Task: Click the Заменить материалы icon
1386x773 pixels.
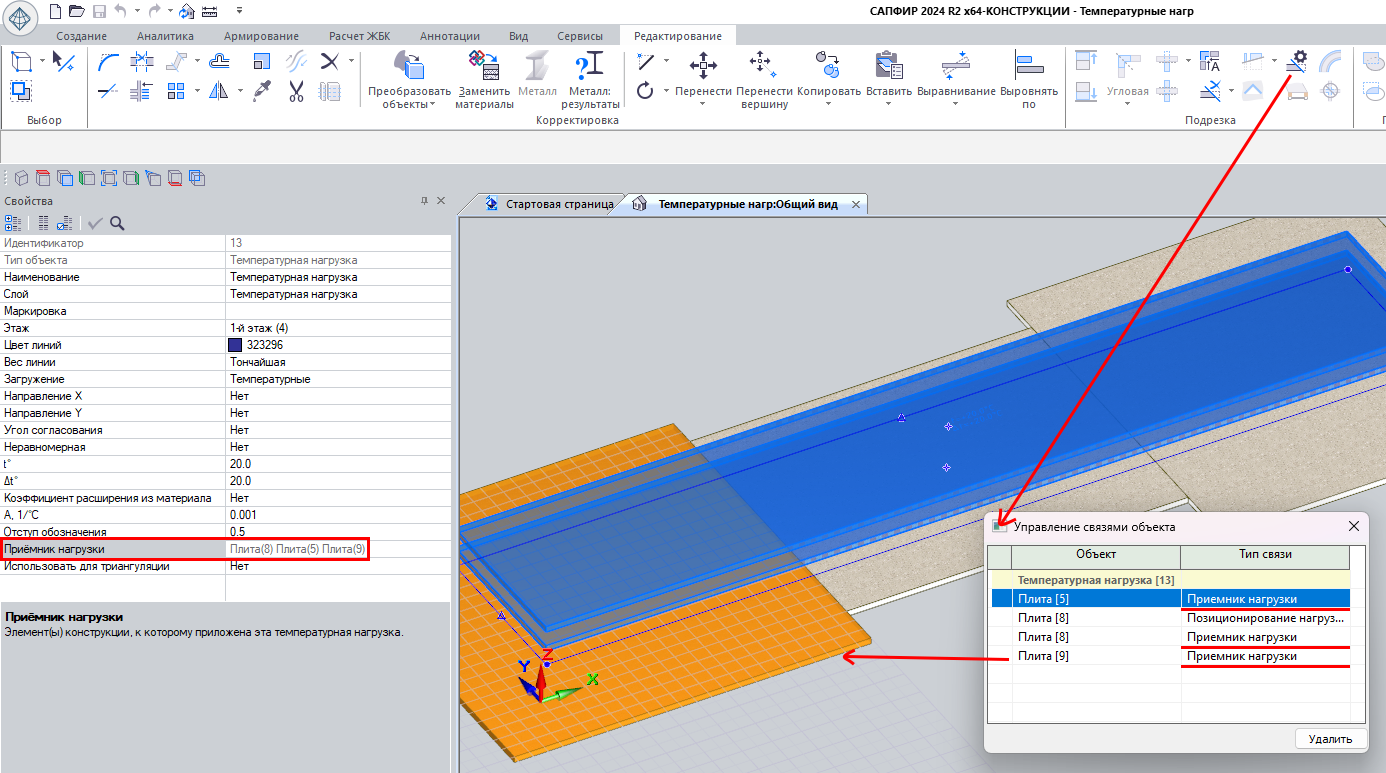Action: tap(484, 67)
